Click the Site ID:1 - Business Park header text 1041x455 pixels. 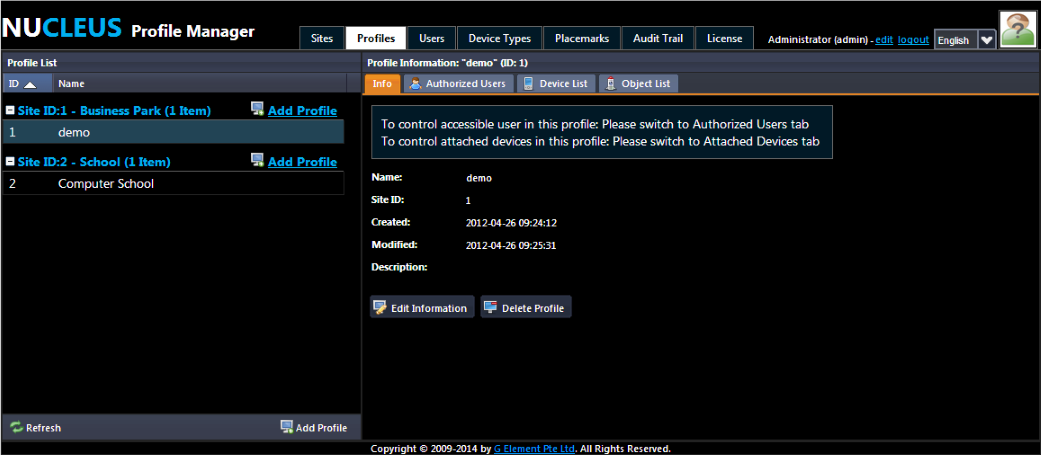pos(114,111)
